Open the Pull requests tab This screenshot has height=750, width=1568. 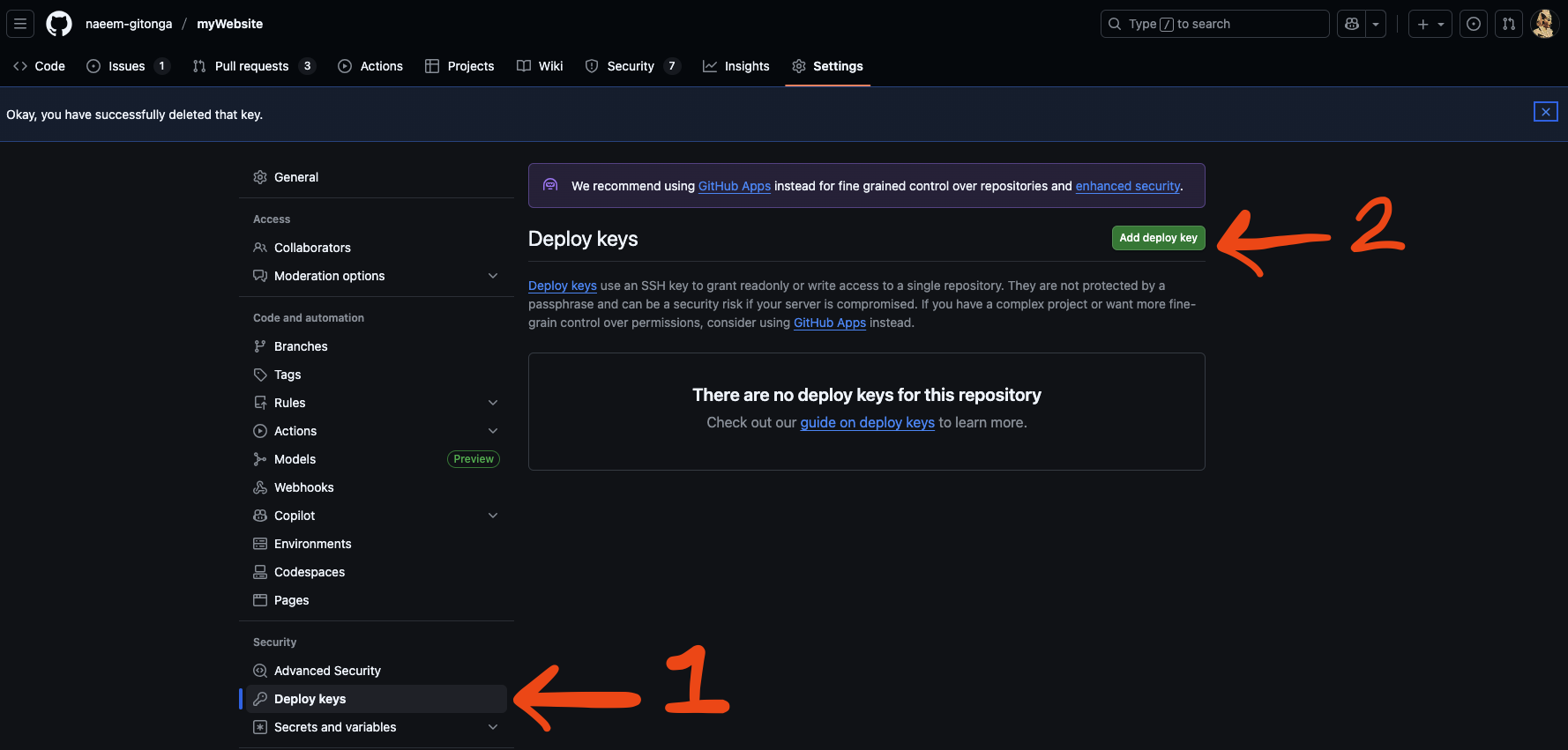[252, 66]
